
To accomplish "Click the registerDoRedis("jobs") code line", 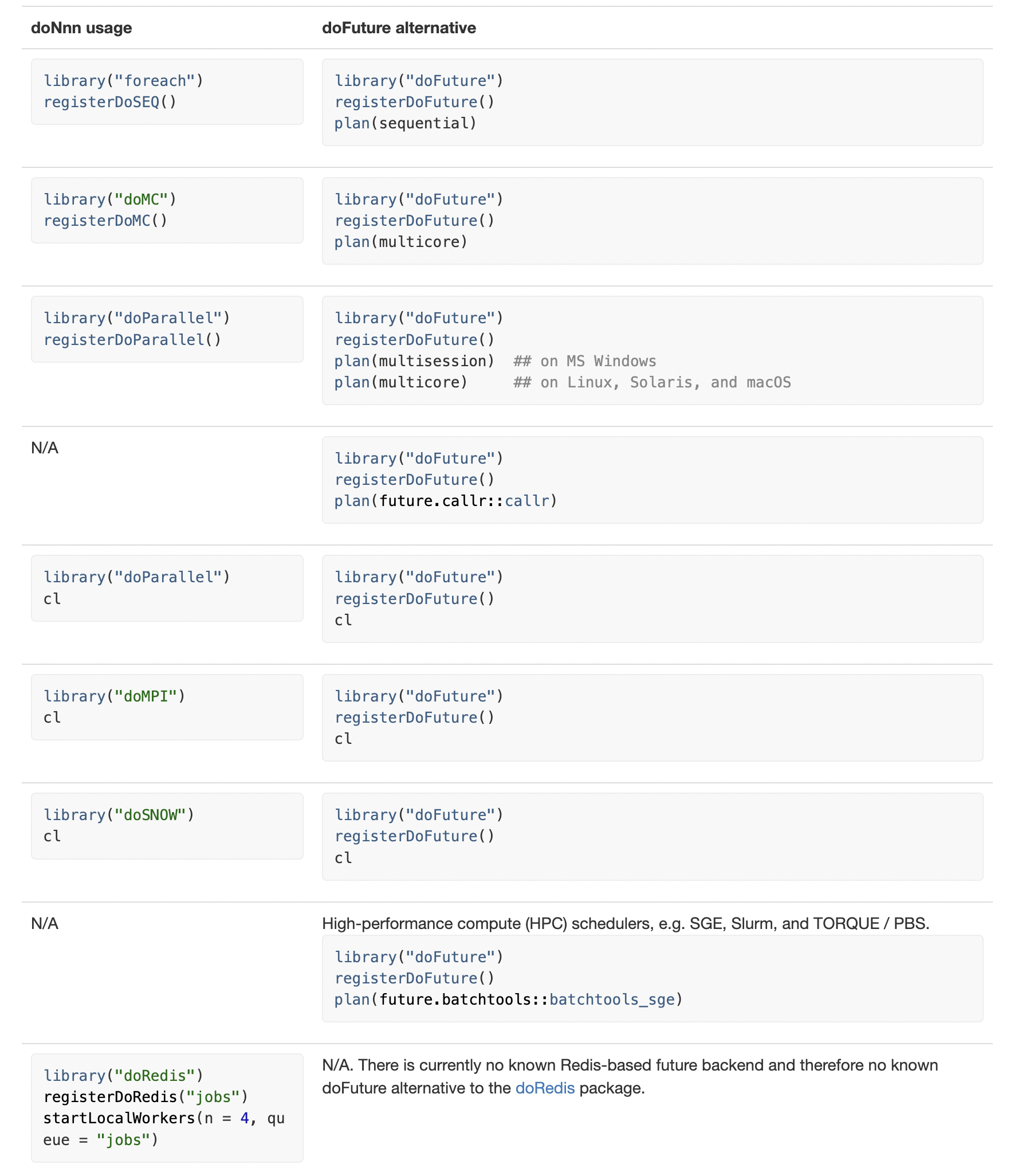I will click(x=146, y=1097).
